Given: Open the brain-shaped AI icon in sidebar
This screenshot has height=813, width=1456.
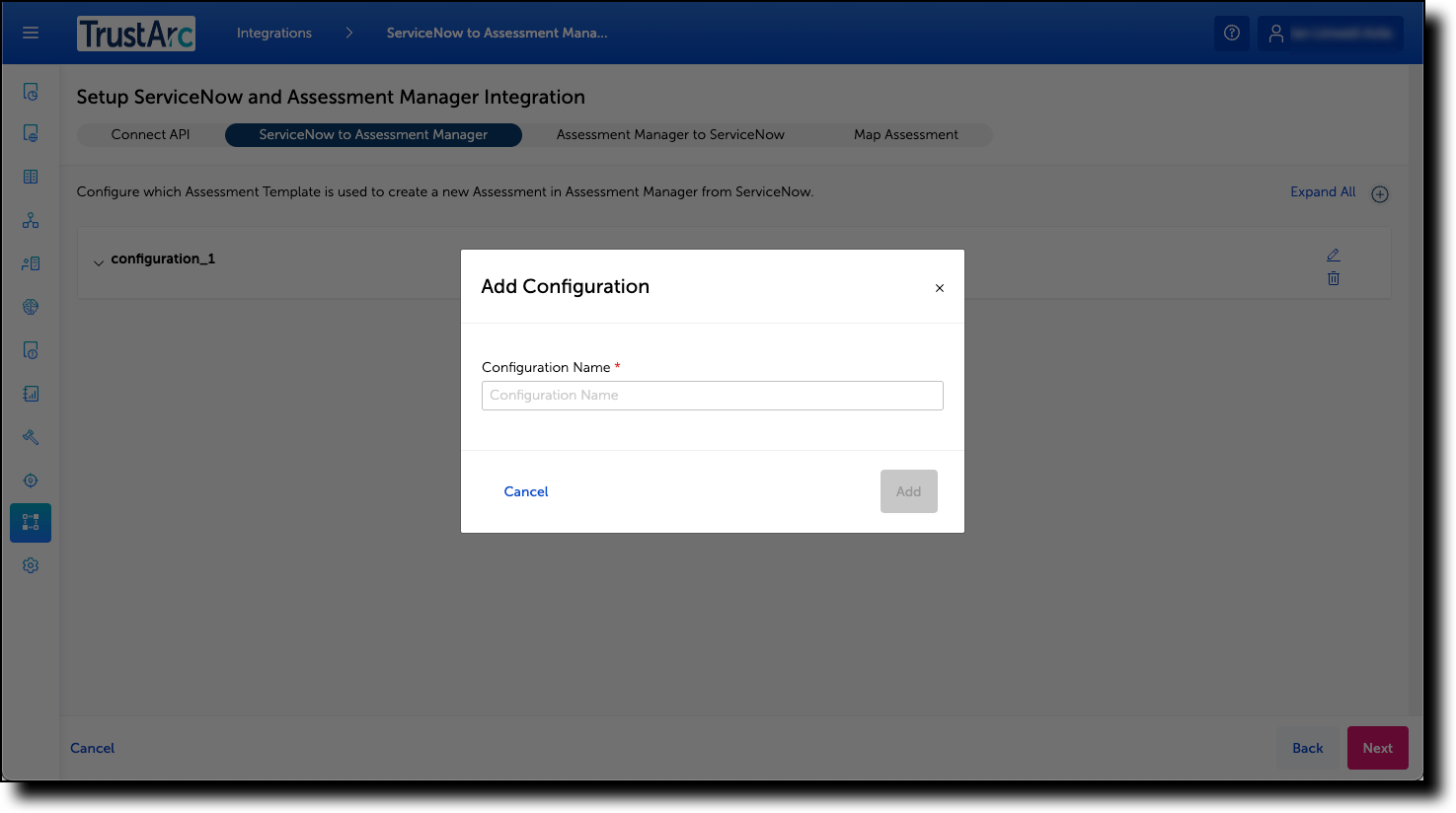Looking at the screenshot, I should click(x=30, y=306).
